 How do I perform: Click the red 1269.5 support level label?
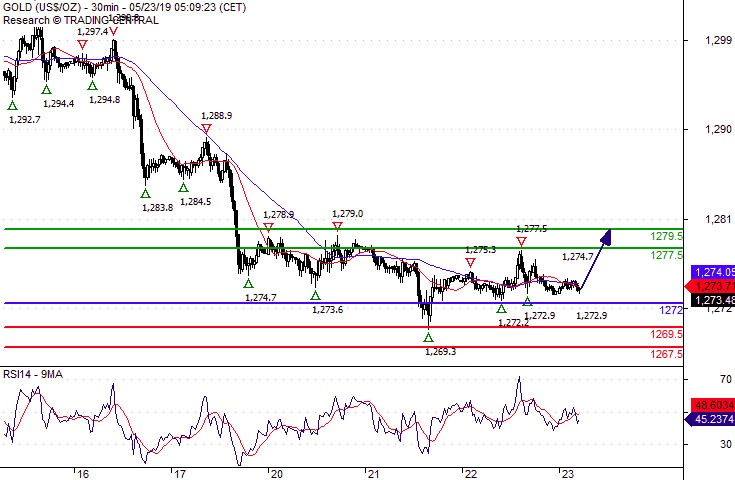(666, 334)
